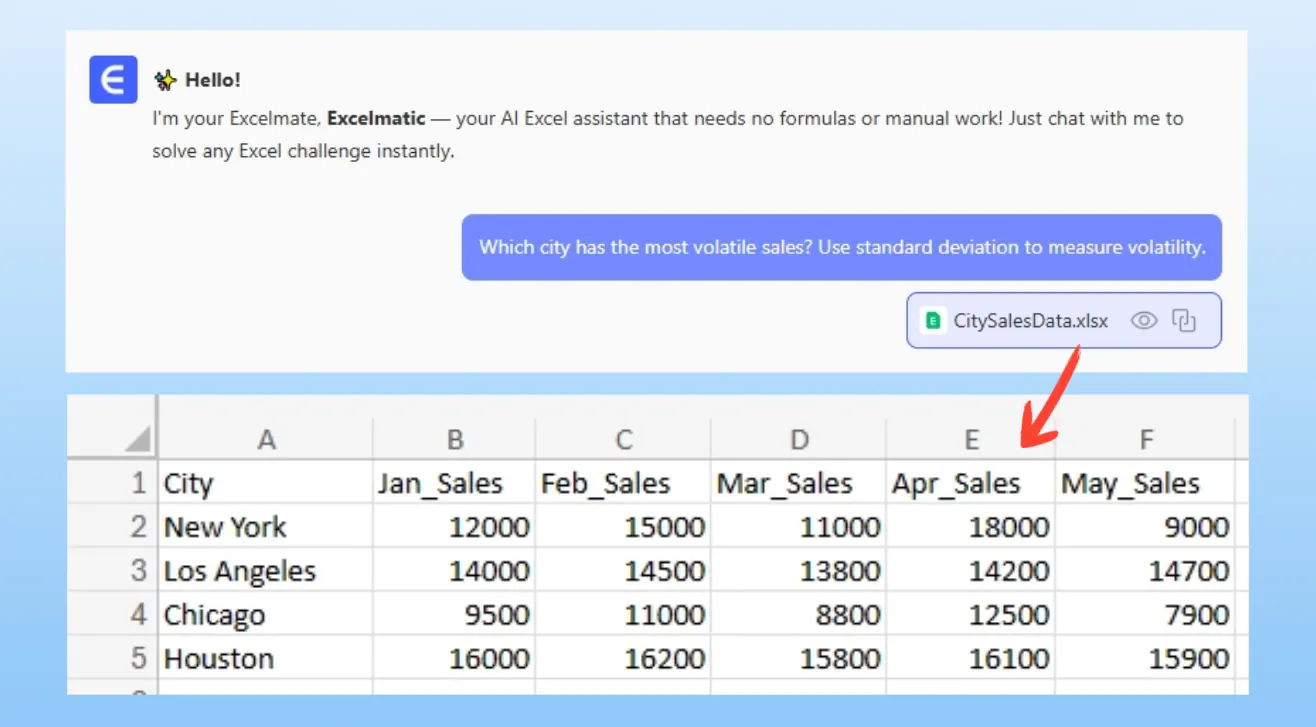Click the Apr_Sales header cell
The image size is (1316, 727).
970,484
